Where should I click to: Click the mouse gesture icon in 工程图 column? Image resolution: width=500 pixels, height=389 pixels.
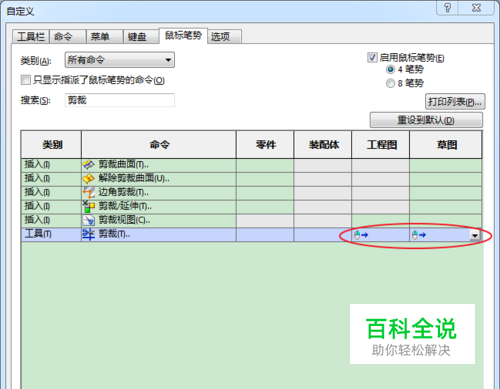[x=361, y=235]
